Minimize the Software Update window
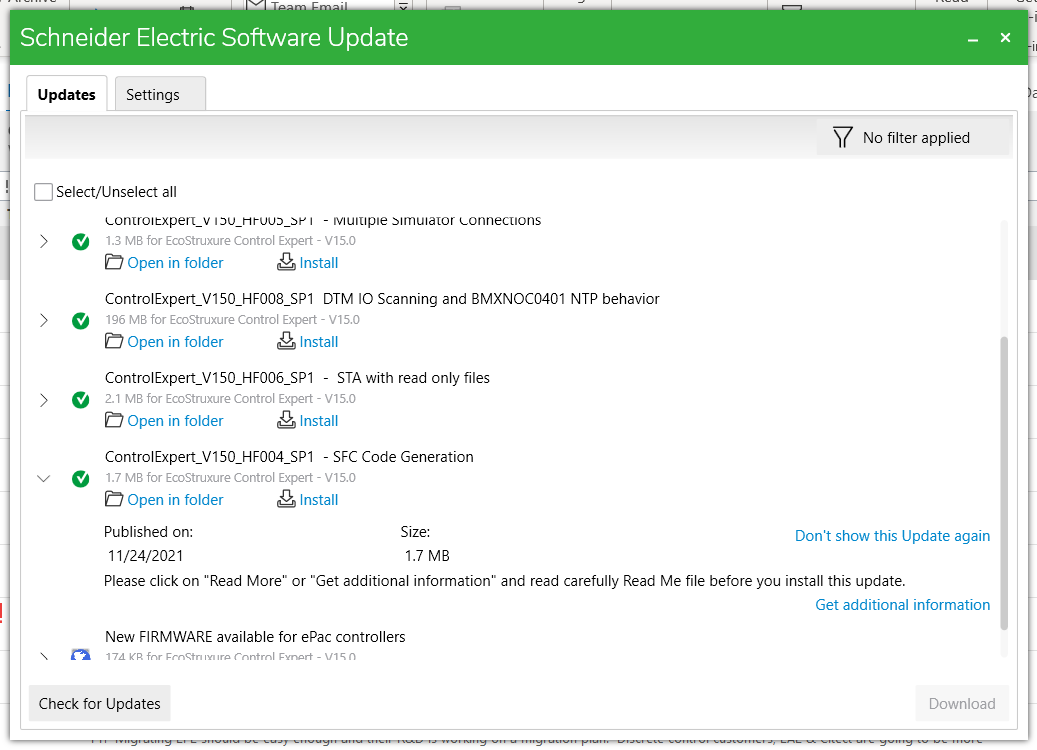 click(973, 38)
